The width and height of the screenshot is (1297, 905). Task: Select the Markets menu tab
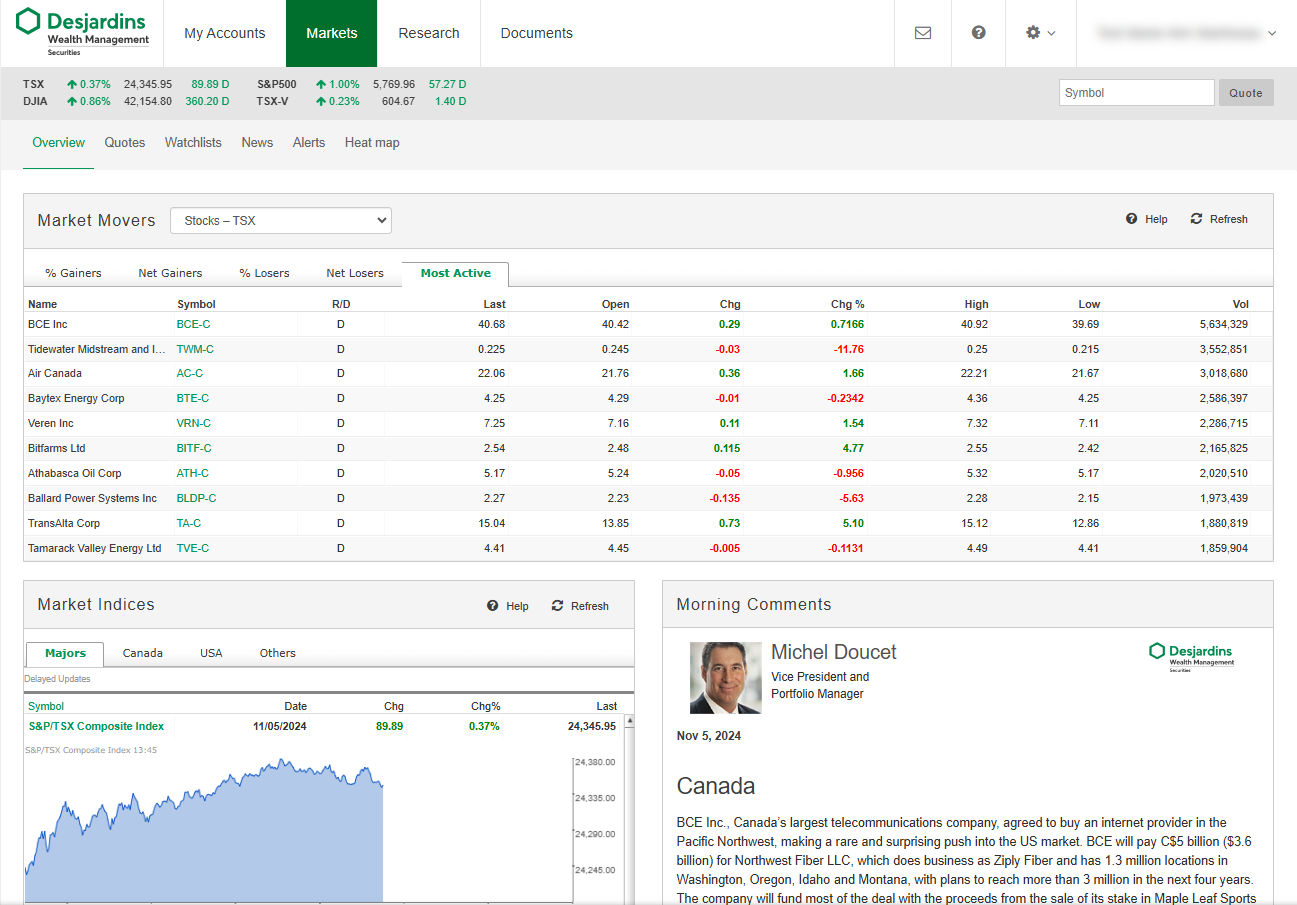(x=332, y=33)
